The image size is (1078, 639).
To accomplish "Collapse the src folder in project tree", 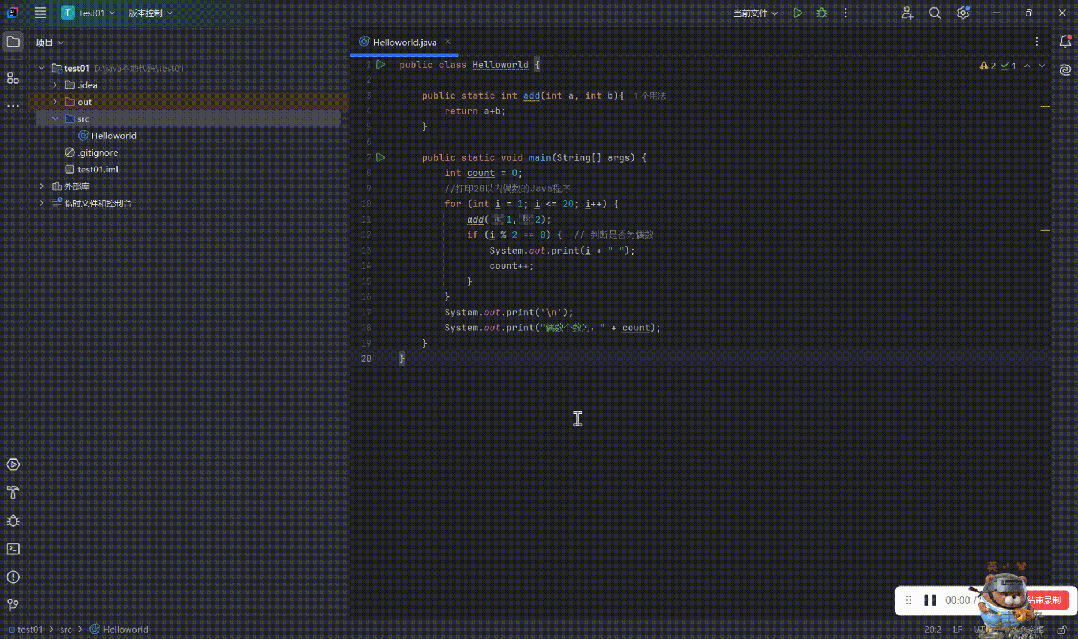I will (x=55, y=118).
